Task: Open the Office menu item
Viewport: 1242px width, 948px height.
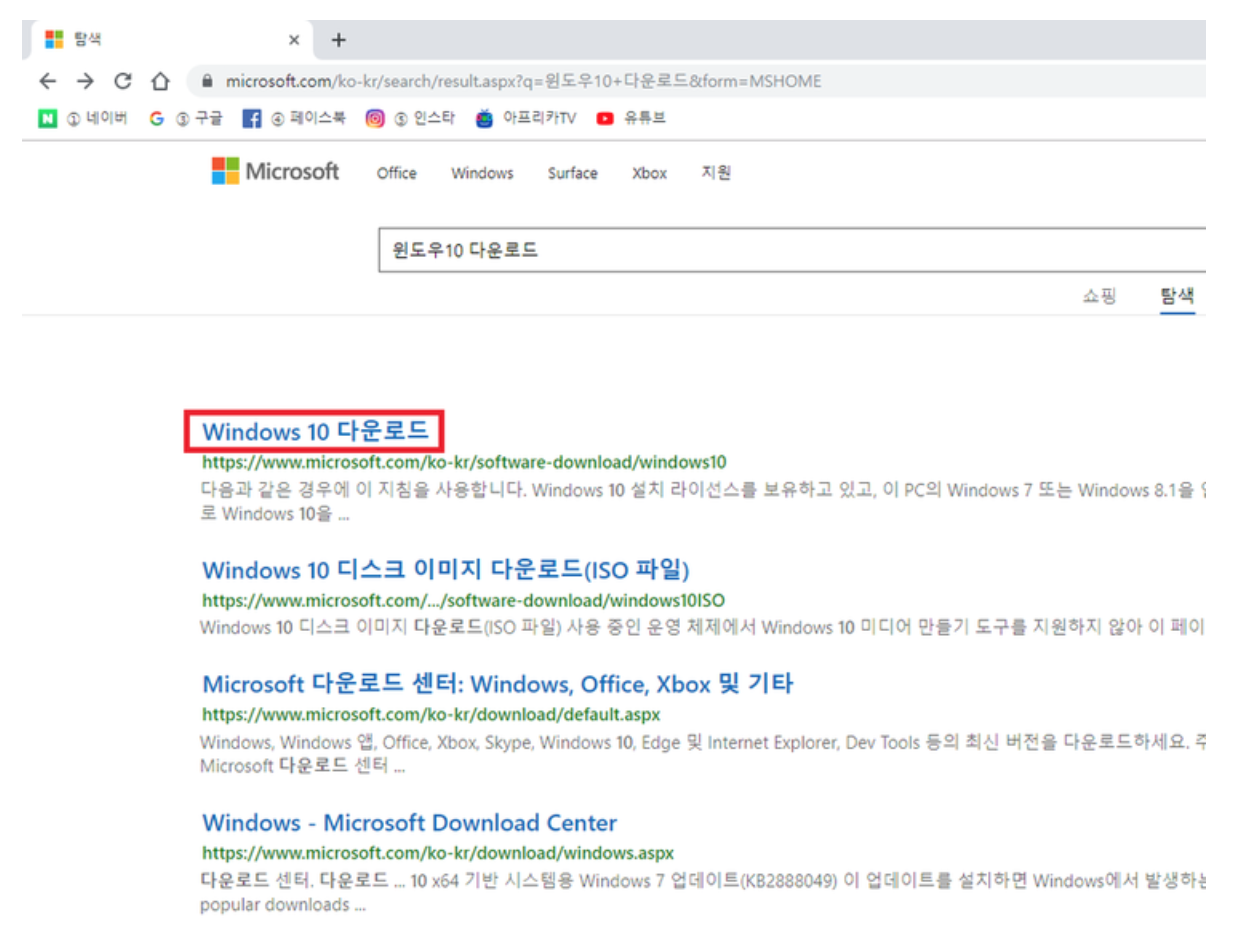Action: pos(396,173)
